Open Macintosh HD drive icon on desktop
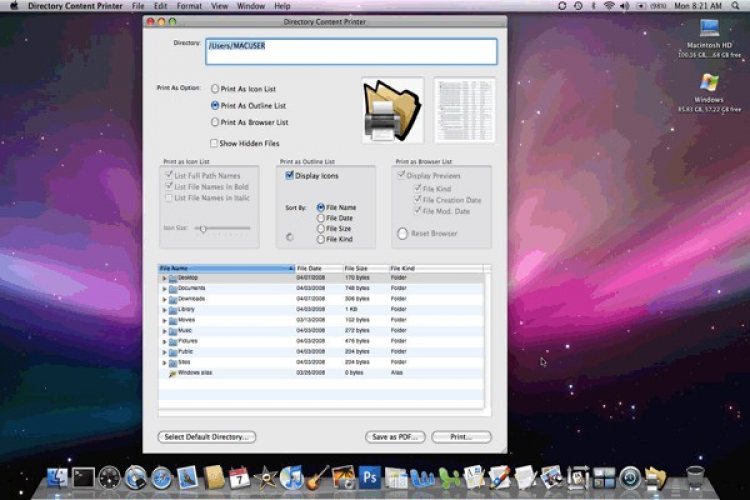 click(x=709, y=27)
